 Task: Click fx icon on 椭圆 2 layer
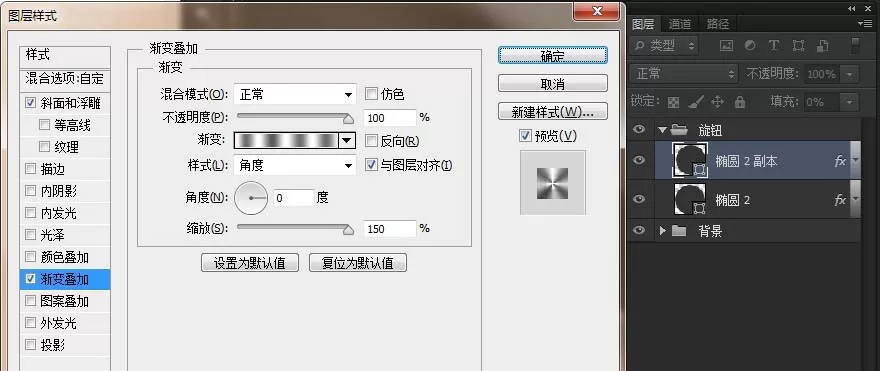point(840,200)
